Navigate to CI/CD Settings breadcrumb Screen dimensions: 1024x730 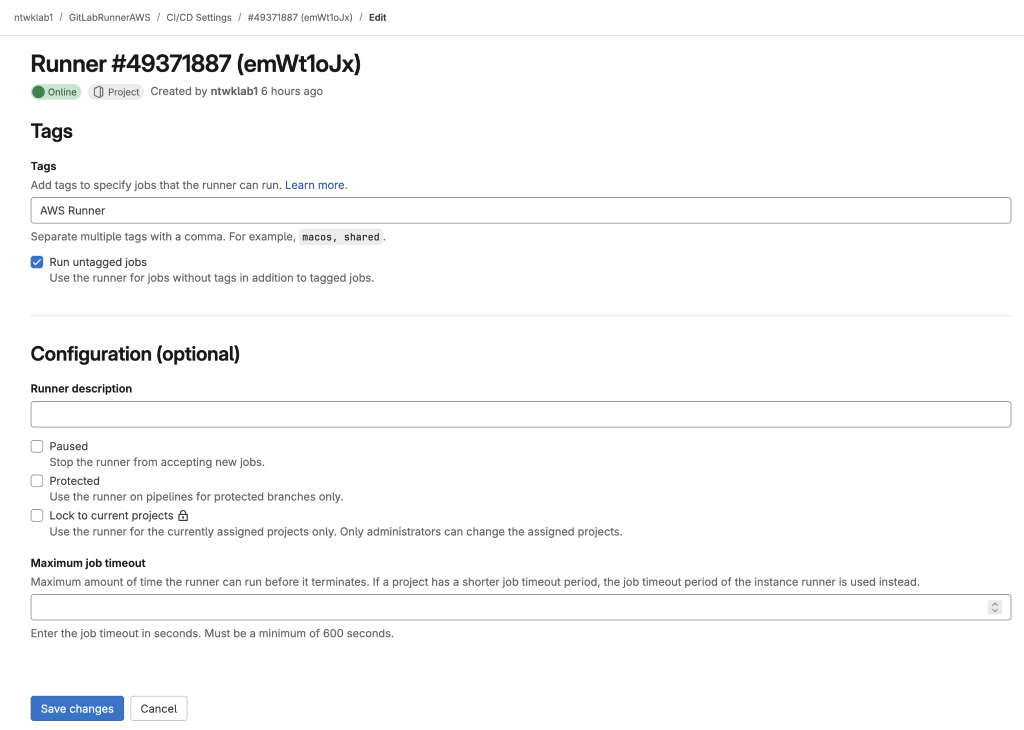199,18
